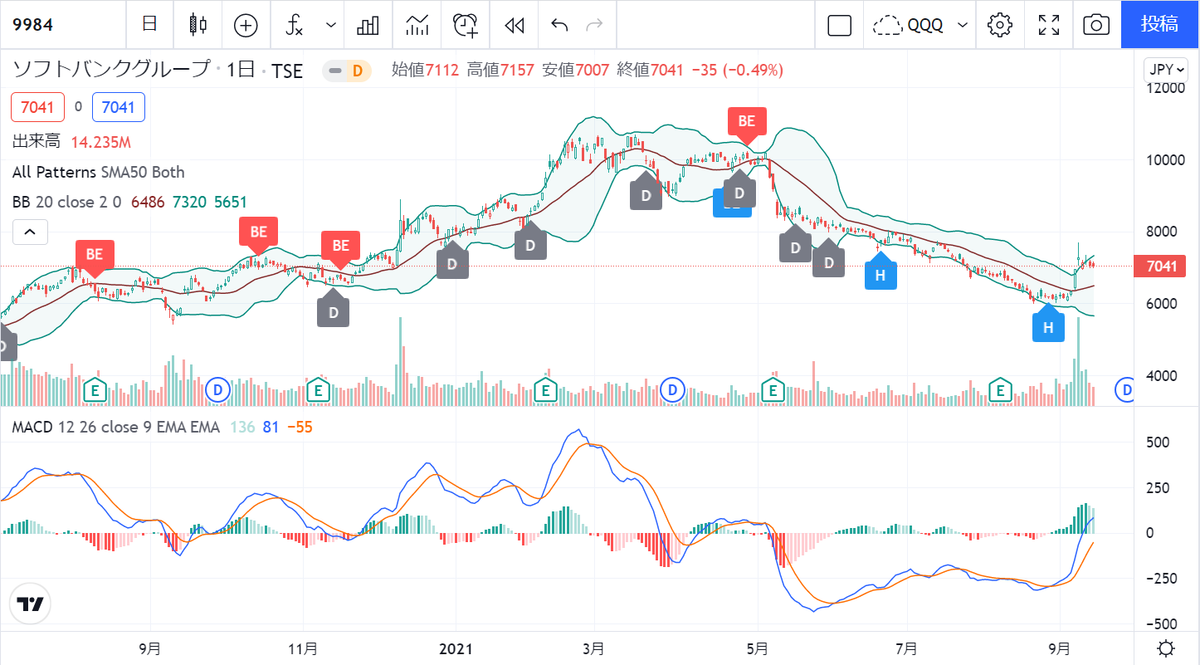Click the TradingView logo in MACD pane
The height and width of the screenshot is (665, 1200).
pyautogui.click(x=30, y=604)
